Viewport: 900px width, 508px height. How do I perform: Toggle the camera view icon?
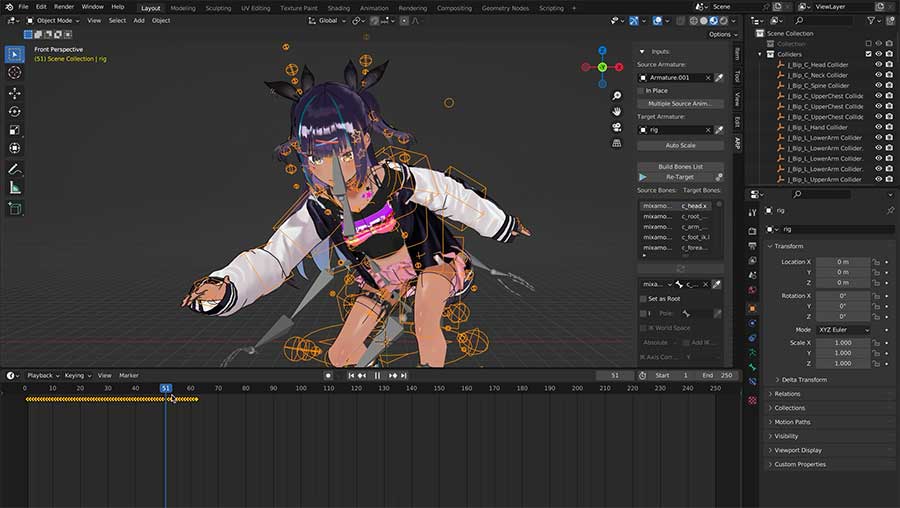[616, 127]
